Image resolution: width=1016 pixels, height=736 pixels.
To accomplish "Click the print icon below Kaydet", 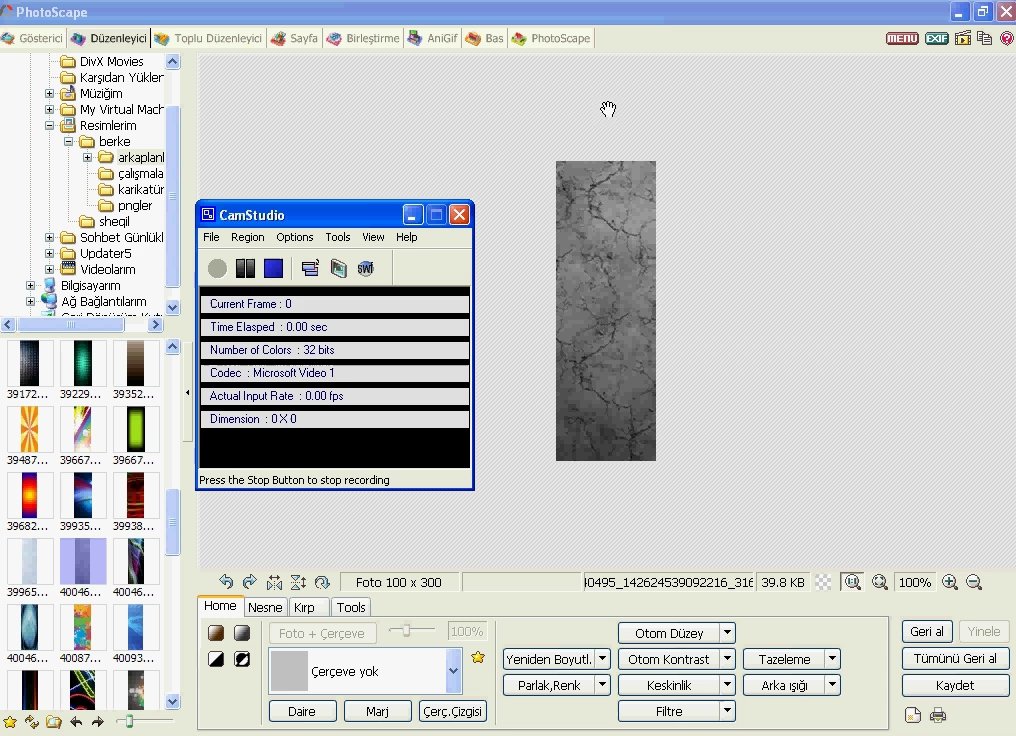I will tap(938, 715).
